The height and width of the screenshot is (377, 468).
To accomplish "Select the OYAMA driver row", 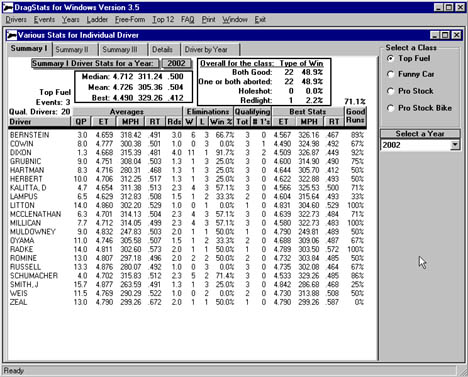I will point(187,240).
